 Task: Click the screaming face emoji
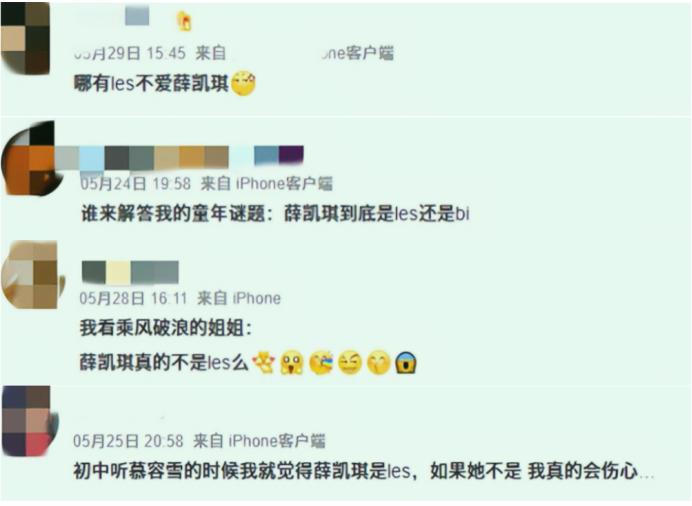[x=406, y=363]
